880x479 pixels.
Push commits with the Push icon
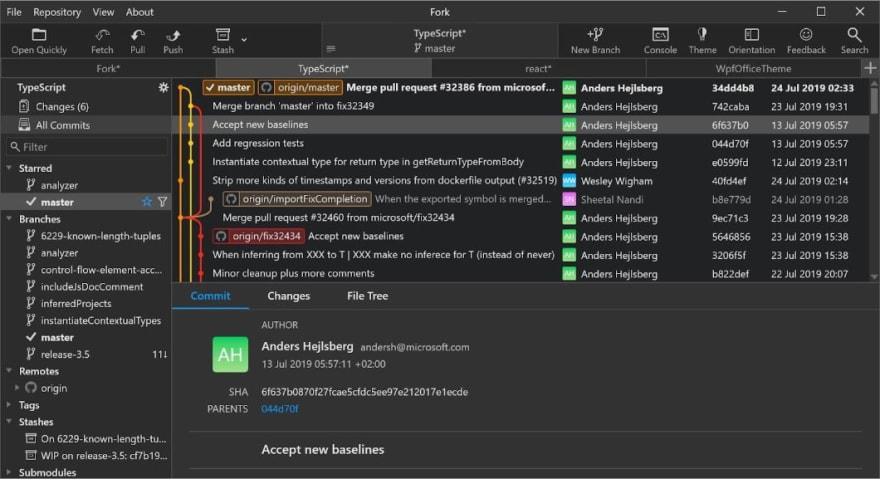173,42
